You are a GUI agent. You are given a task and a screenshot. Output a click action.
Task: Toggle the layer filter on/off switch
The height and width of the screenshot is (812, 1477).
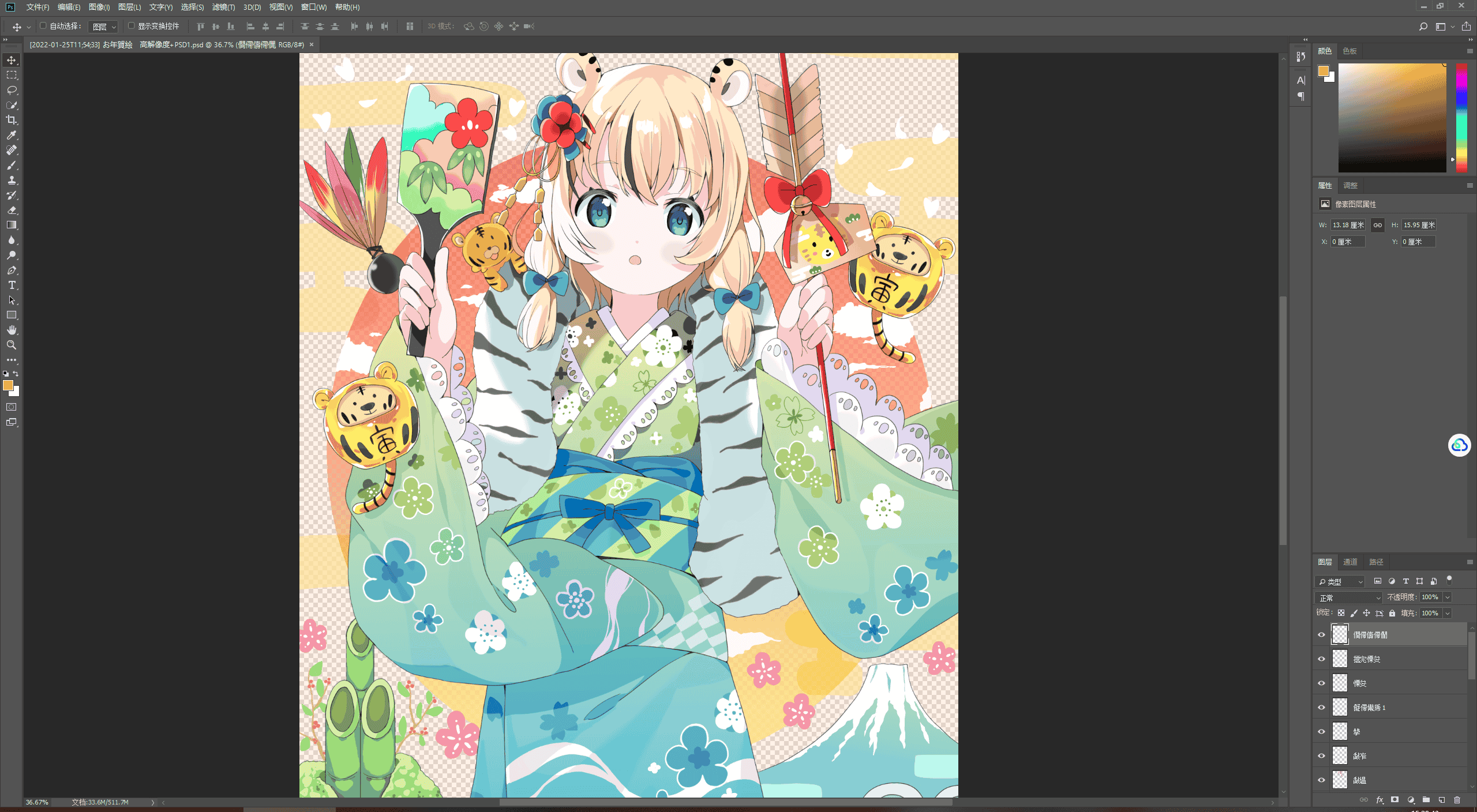coord(1449,580)
